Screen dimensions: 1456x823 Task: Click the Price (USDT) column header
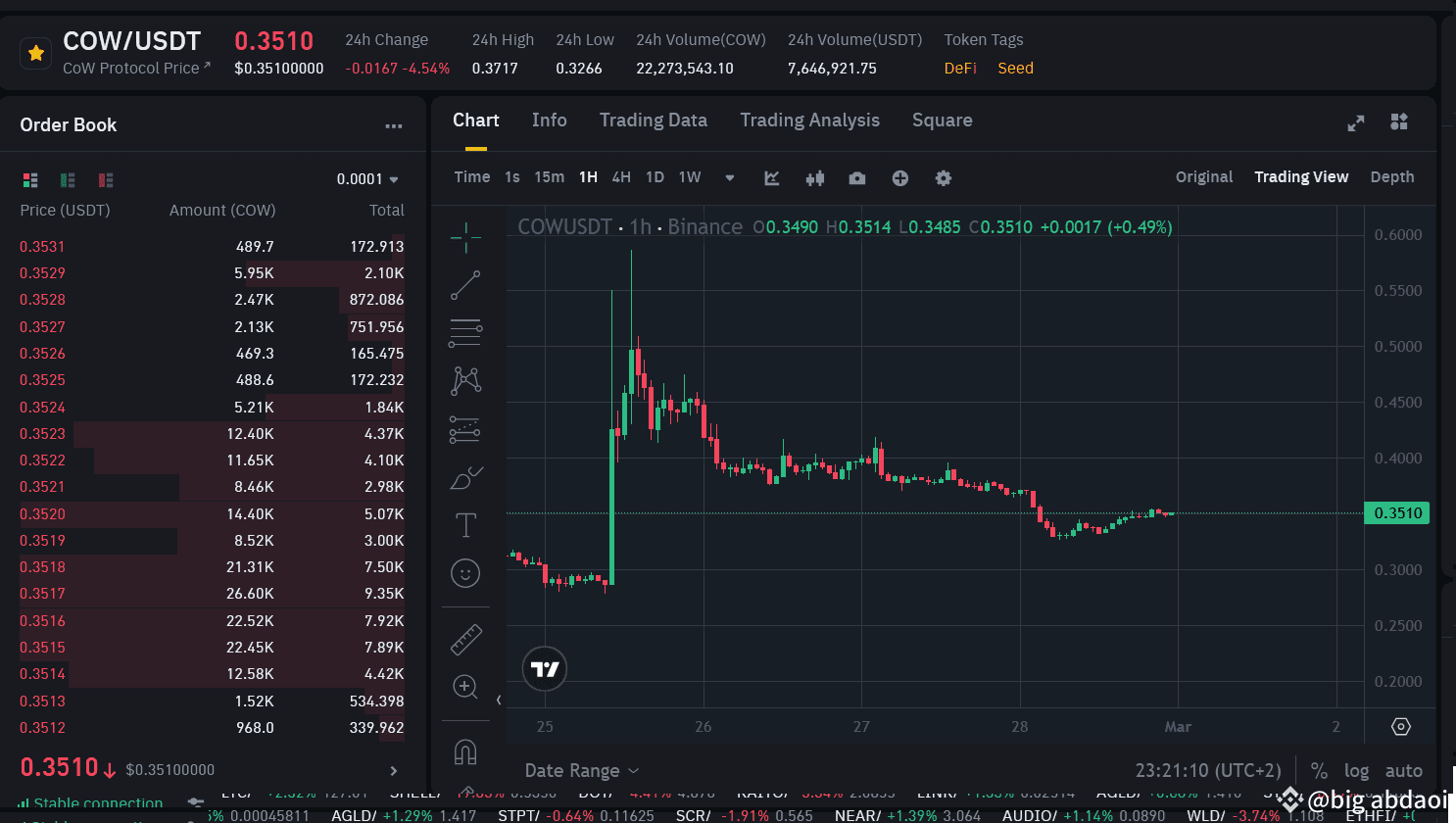coord(65,211)
